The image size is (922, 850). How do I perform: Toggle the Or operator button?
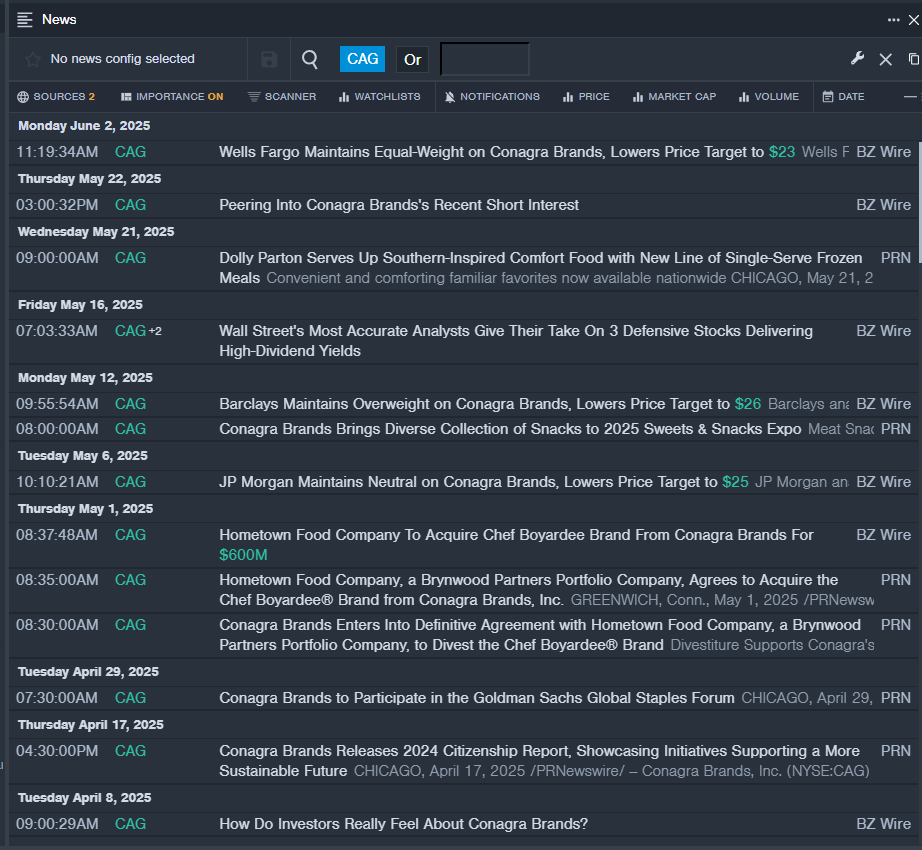click(412, 60)
